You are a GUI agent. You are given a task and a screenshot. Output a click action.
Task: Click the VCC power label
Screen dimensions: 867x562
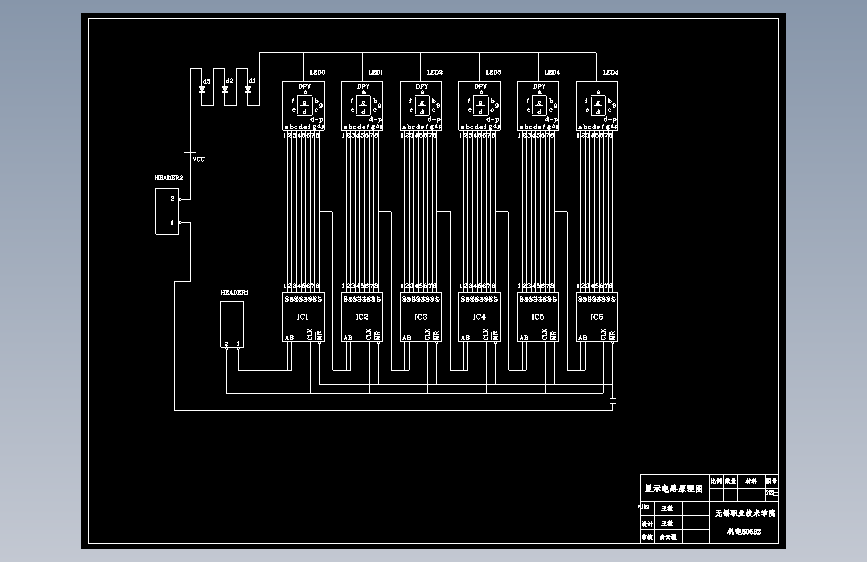pyautogui.click(x=199, y=159)
